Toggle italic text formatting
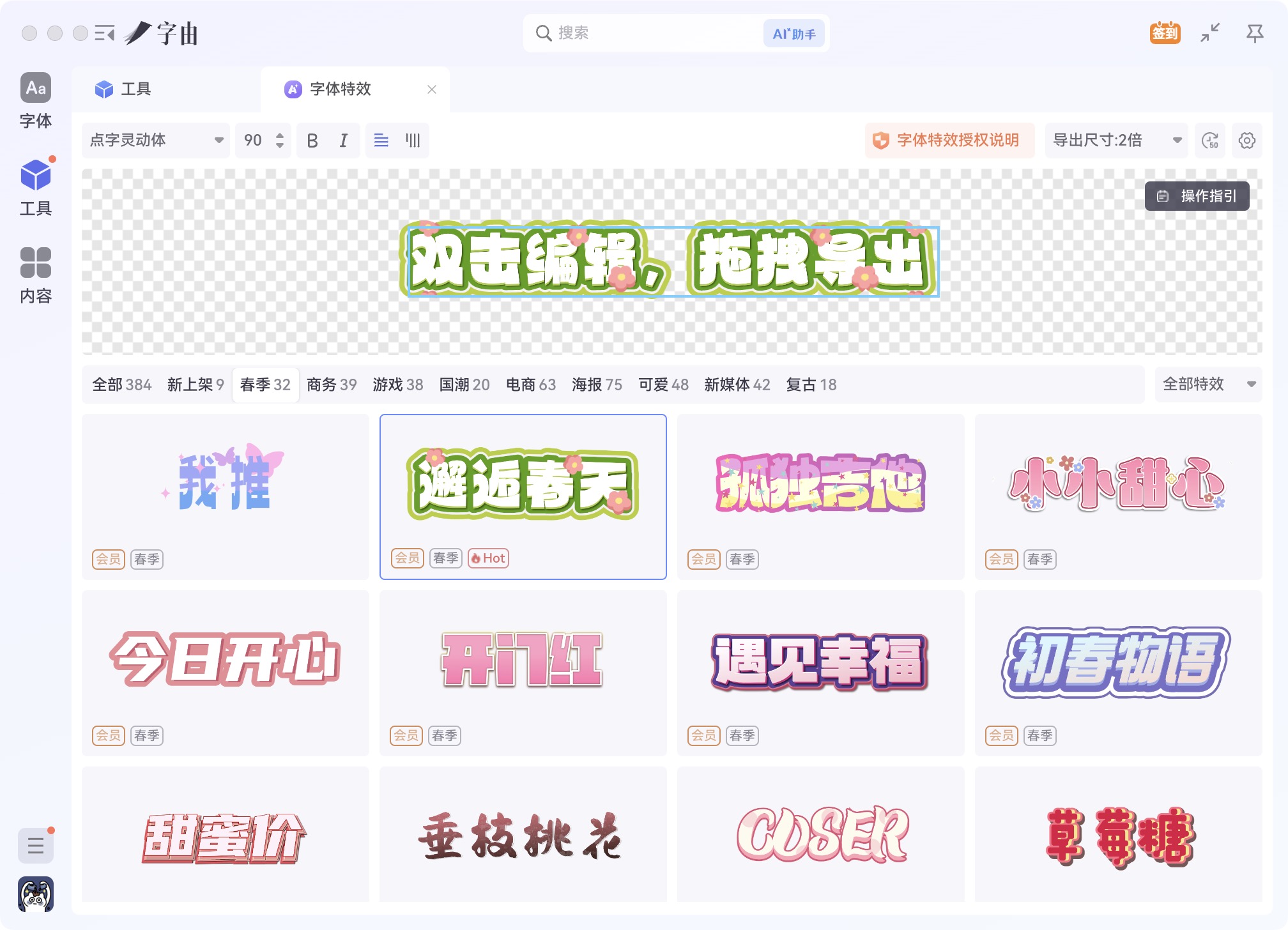Viewport: 1288px width, 930px height. click(344, 141)
